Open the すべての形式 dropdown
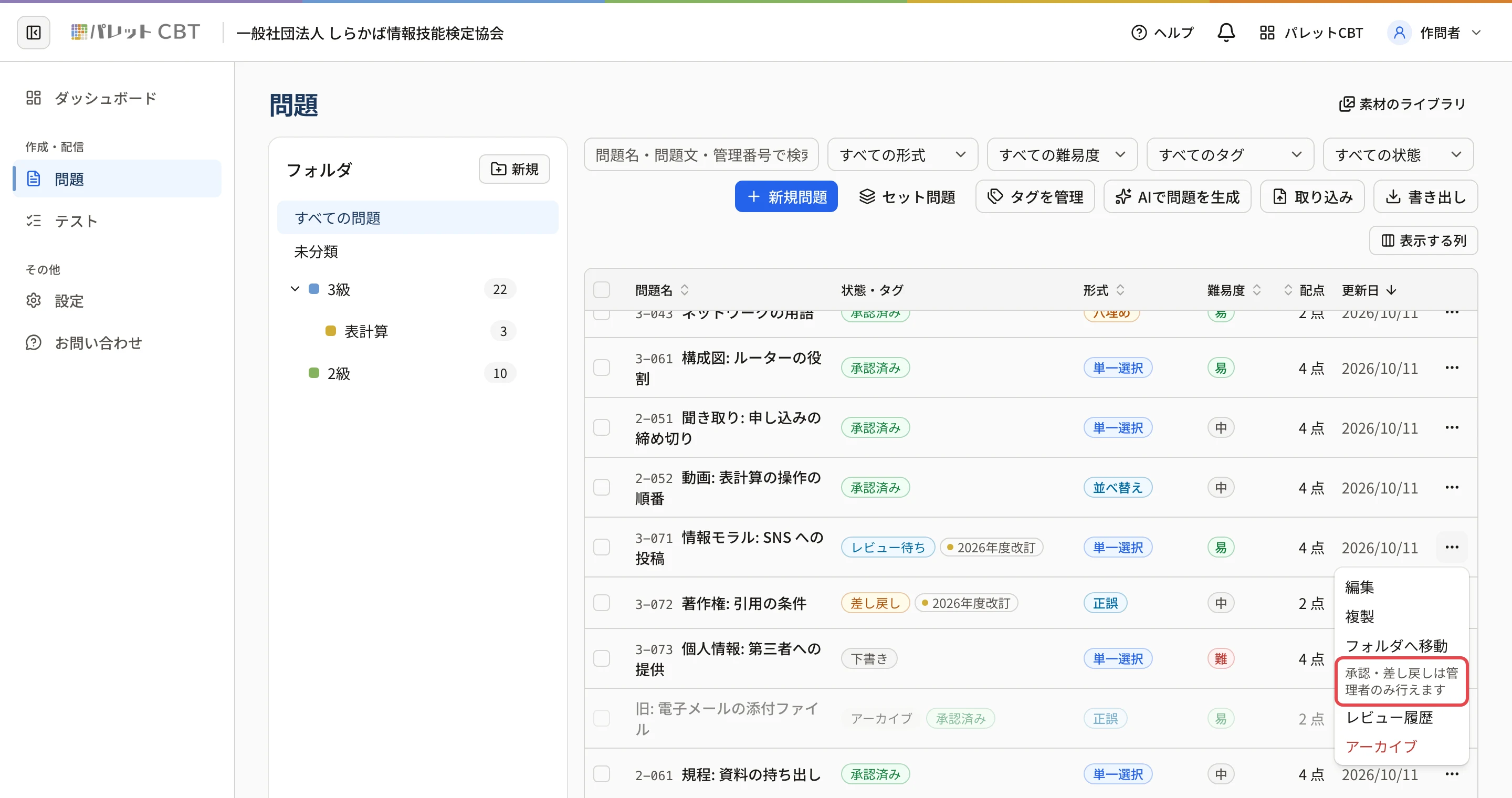 (x=902, y=155)
